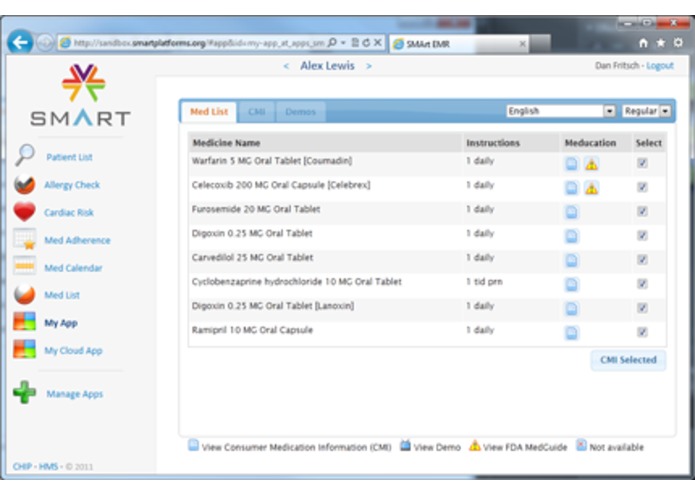Uncheck the Warfarin select checkbox
Image resolution: width=695 pixels, height=494 pixels.
pyautogui.click(x=642, y=163)
